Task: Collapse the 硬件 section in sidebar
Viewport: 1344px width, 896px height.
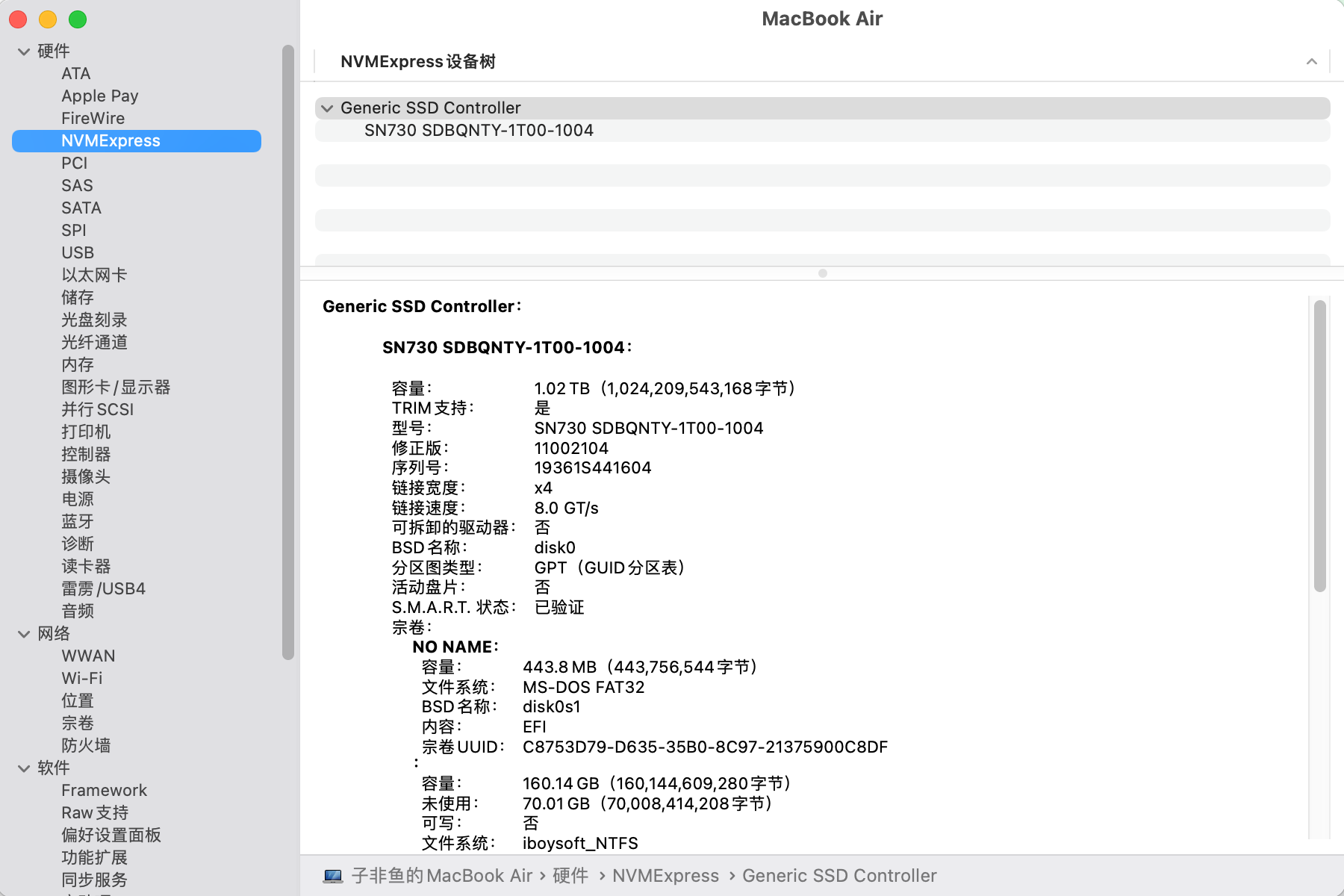Action: click(24, 52)
